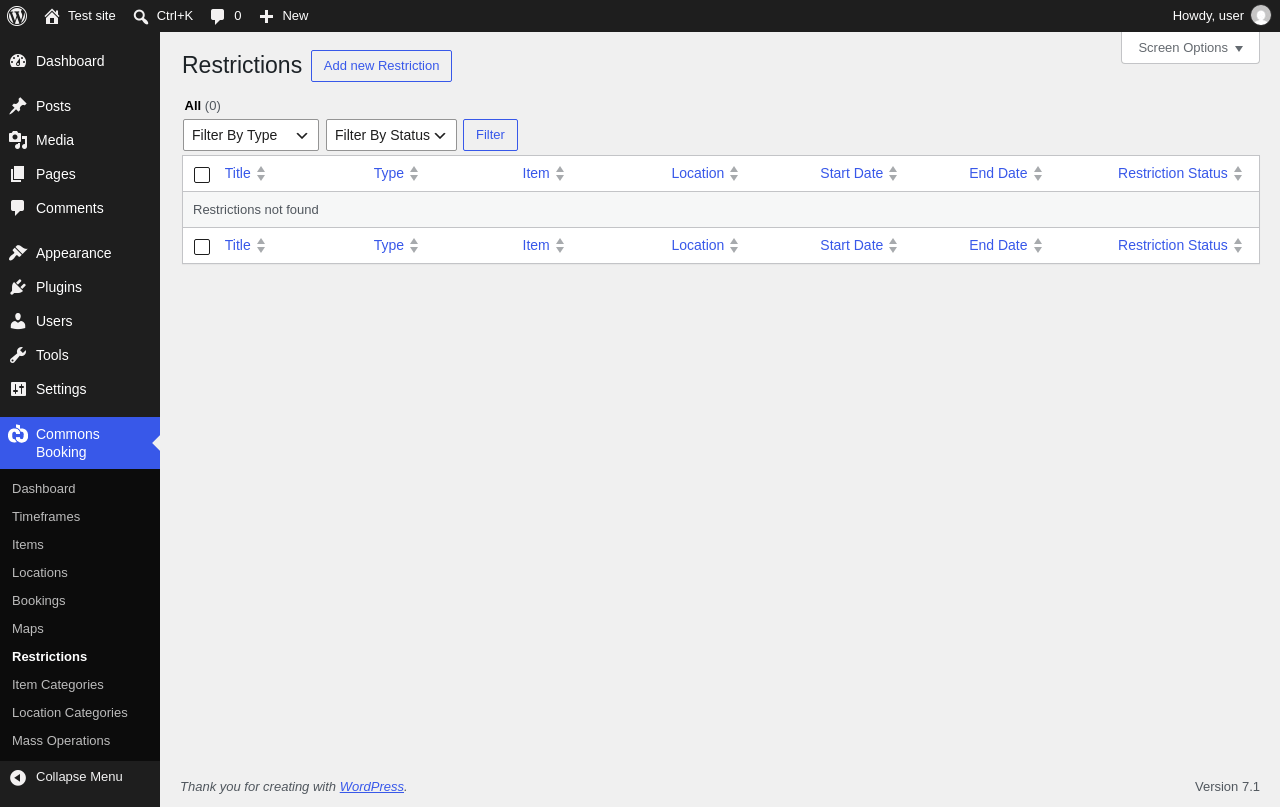Sort by Start Date header link
The height and width of the screenshot is (807, 1280).
point(852,173)
